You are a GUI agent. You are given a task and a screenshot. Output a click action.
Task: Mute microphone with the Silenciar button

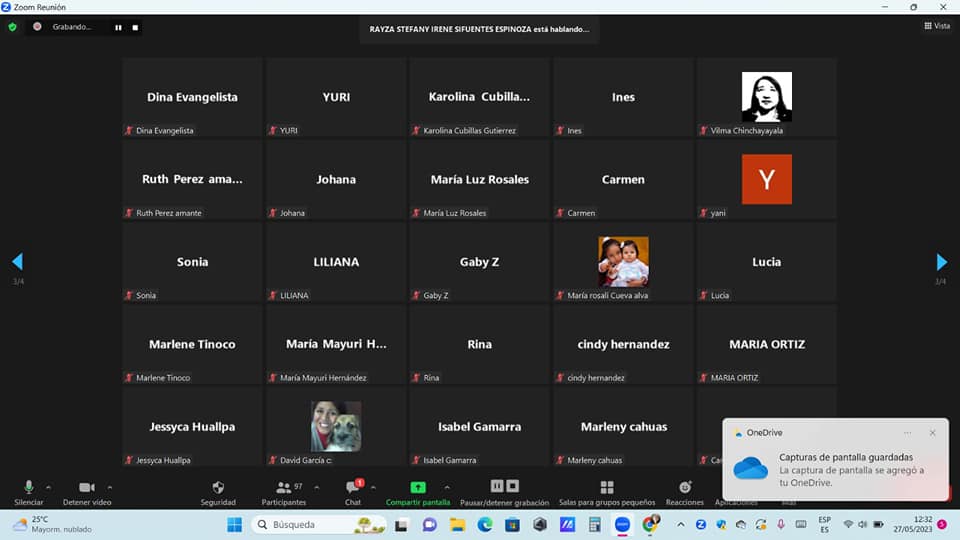(28, 489)
